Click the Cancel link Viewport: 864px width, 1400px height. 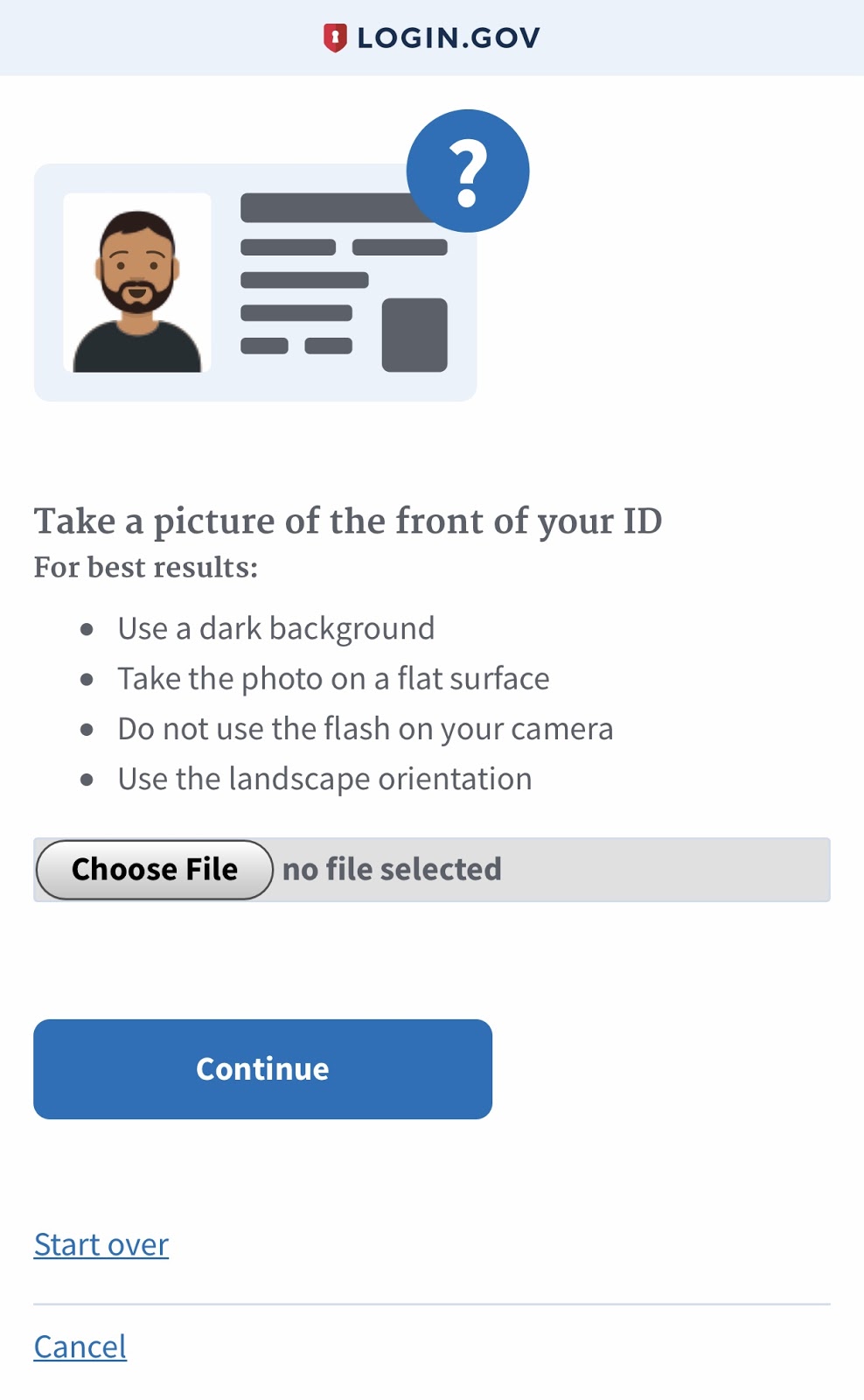[x=80, y=1347]
